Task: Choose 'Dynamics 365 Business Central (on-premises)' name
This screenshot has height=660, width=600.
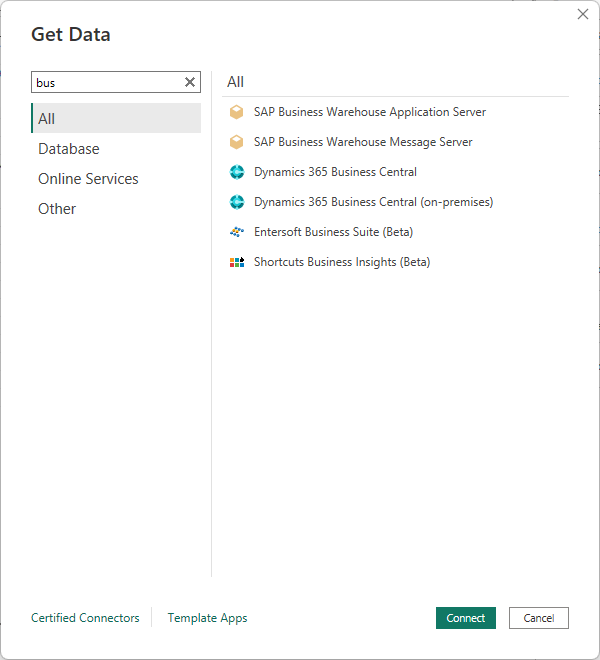Action: (373, 202)
